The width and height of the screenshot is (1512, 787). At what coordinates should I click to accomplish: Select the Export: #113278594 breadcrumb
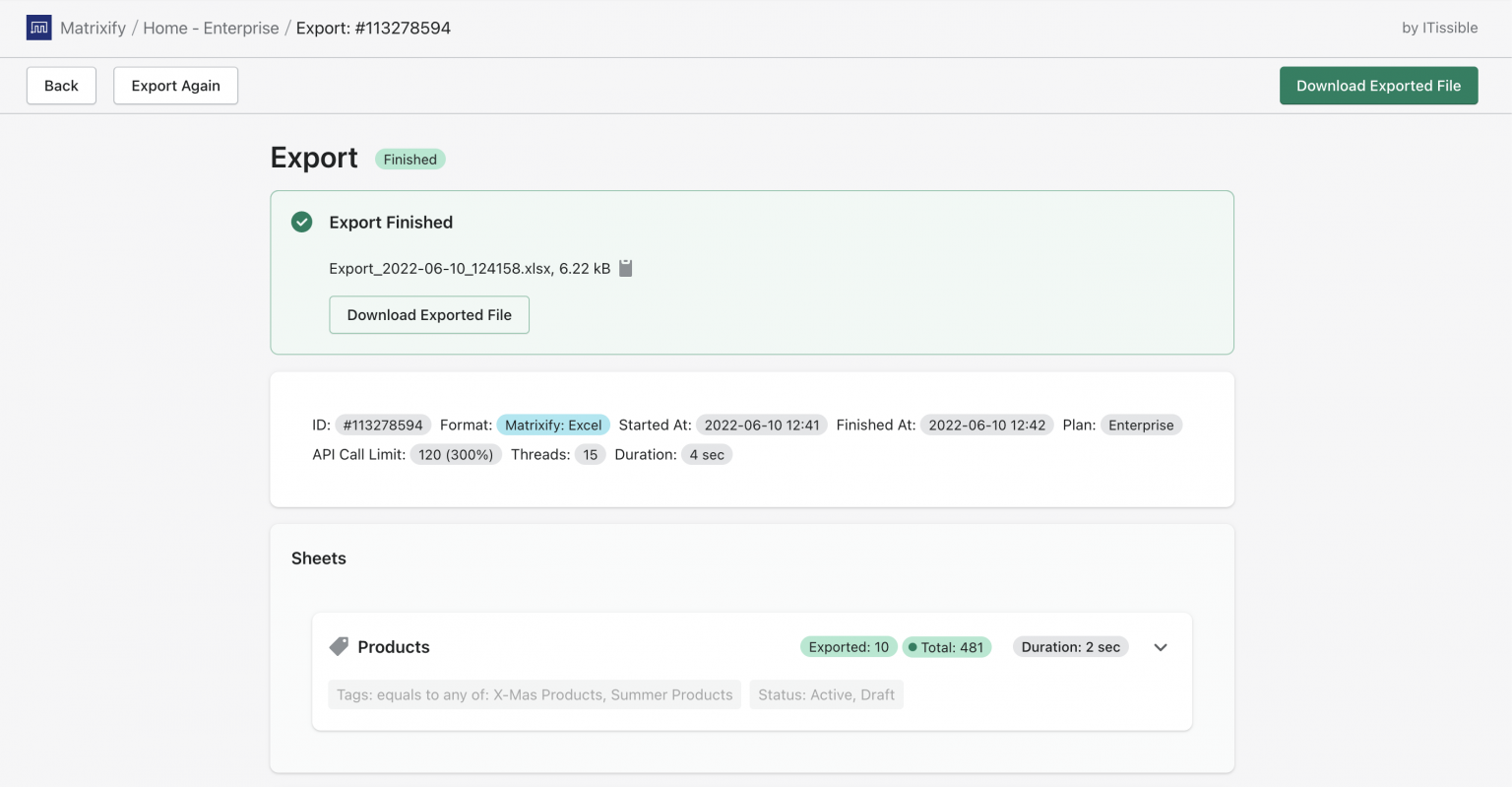pos(374,28)
